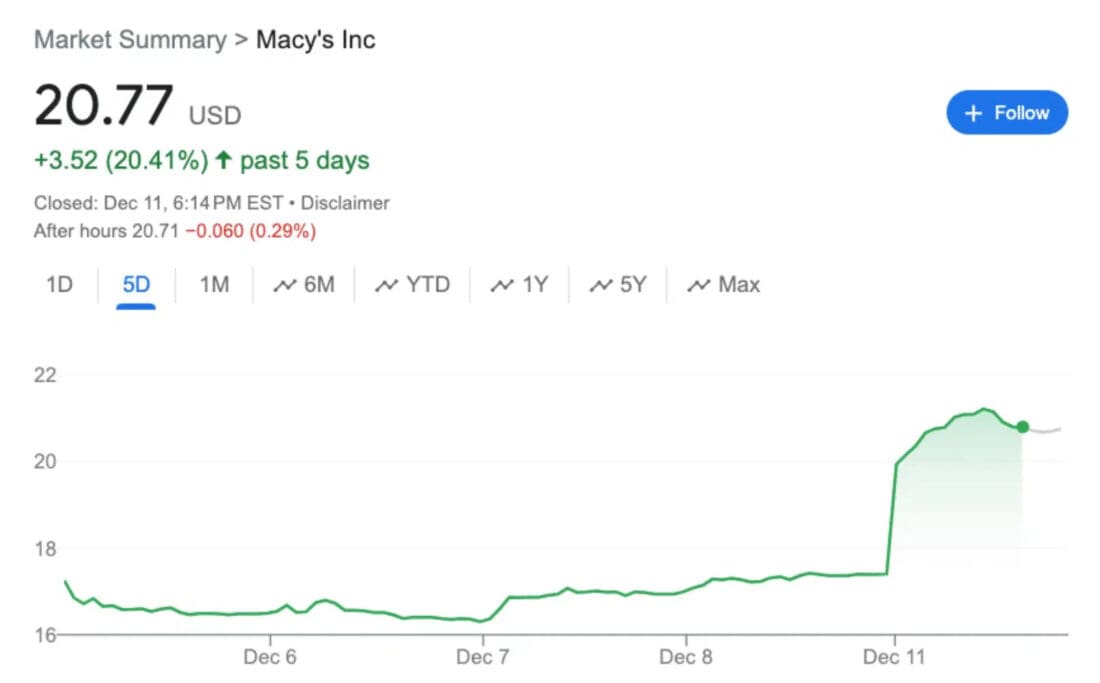Switch to the 1D chart view
This screenshot has height=683, width=1100.
tap(59, 285)
